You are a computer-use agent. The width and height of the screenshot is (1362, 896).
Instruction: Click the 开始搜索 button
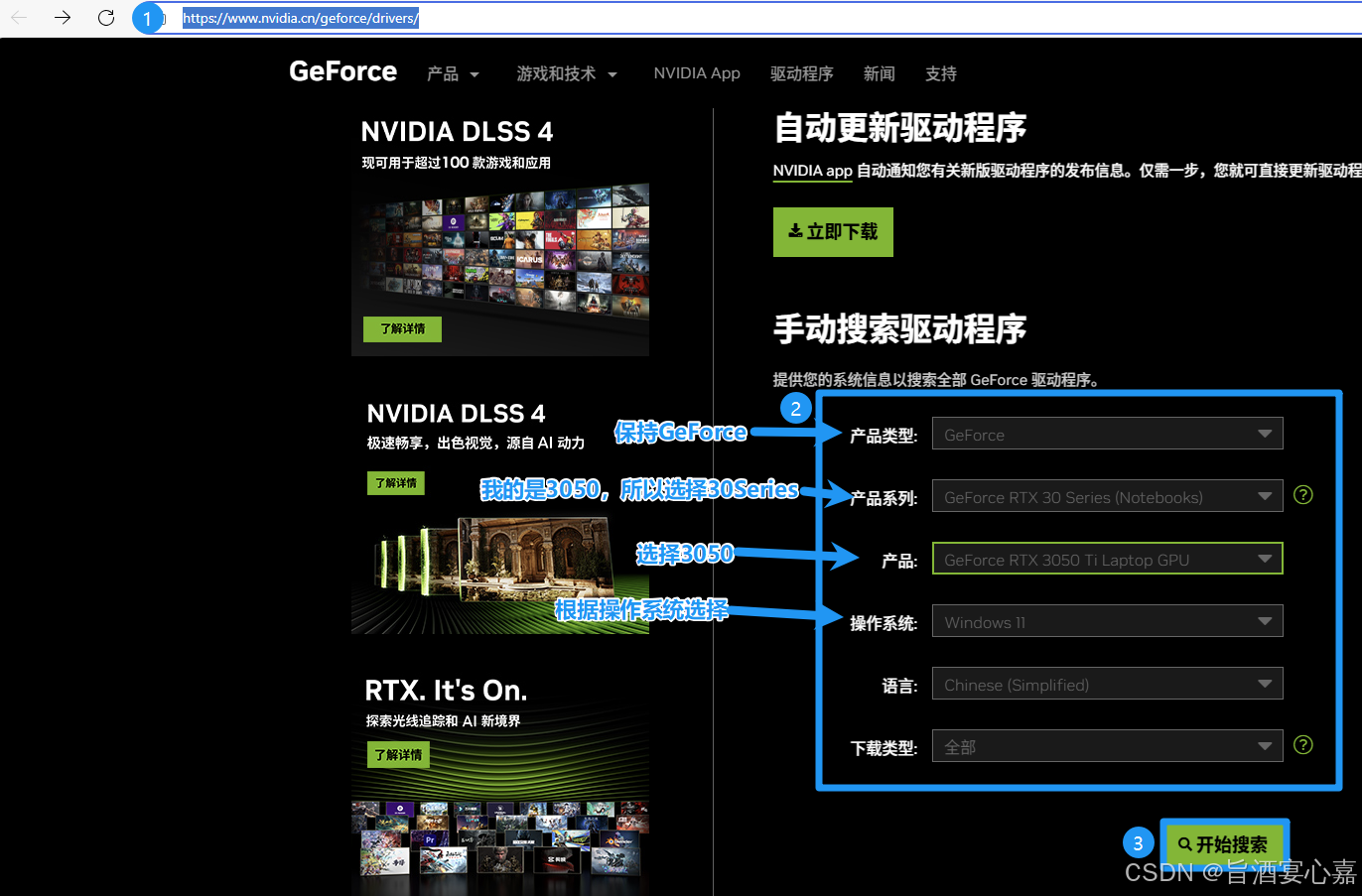pyautogui.click(x=1223, y=844)
